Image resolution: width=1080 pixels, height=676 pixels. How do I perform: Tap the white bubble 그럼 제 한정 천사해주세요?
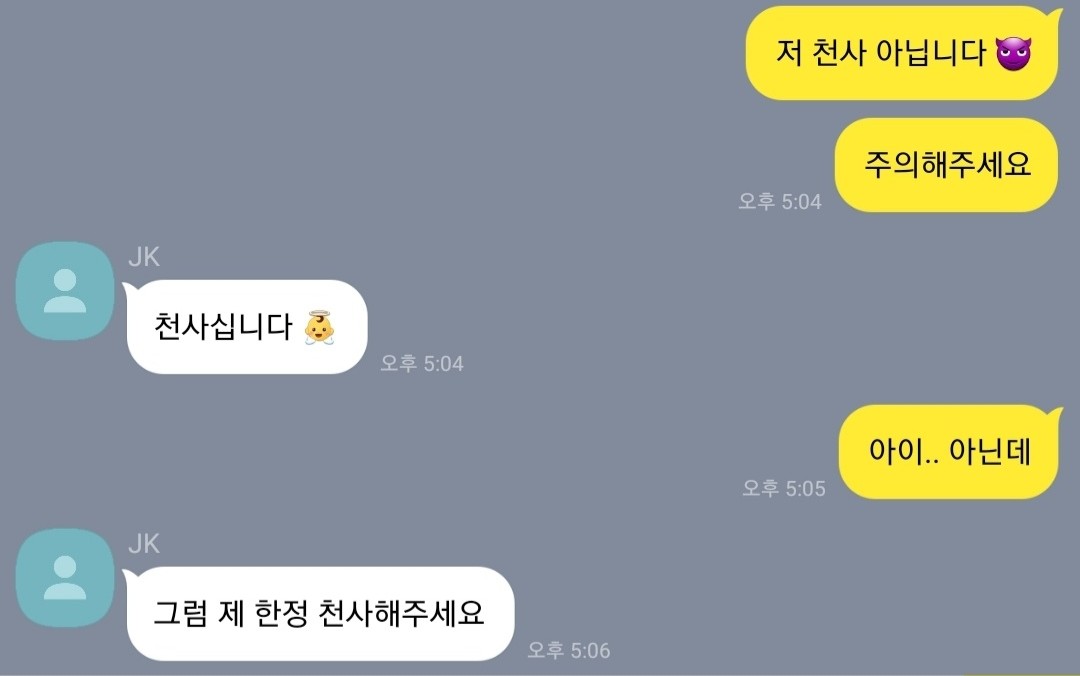click(x=319, y=613)
